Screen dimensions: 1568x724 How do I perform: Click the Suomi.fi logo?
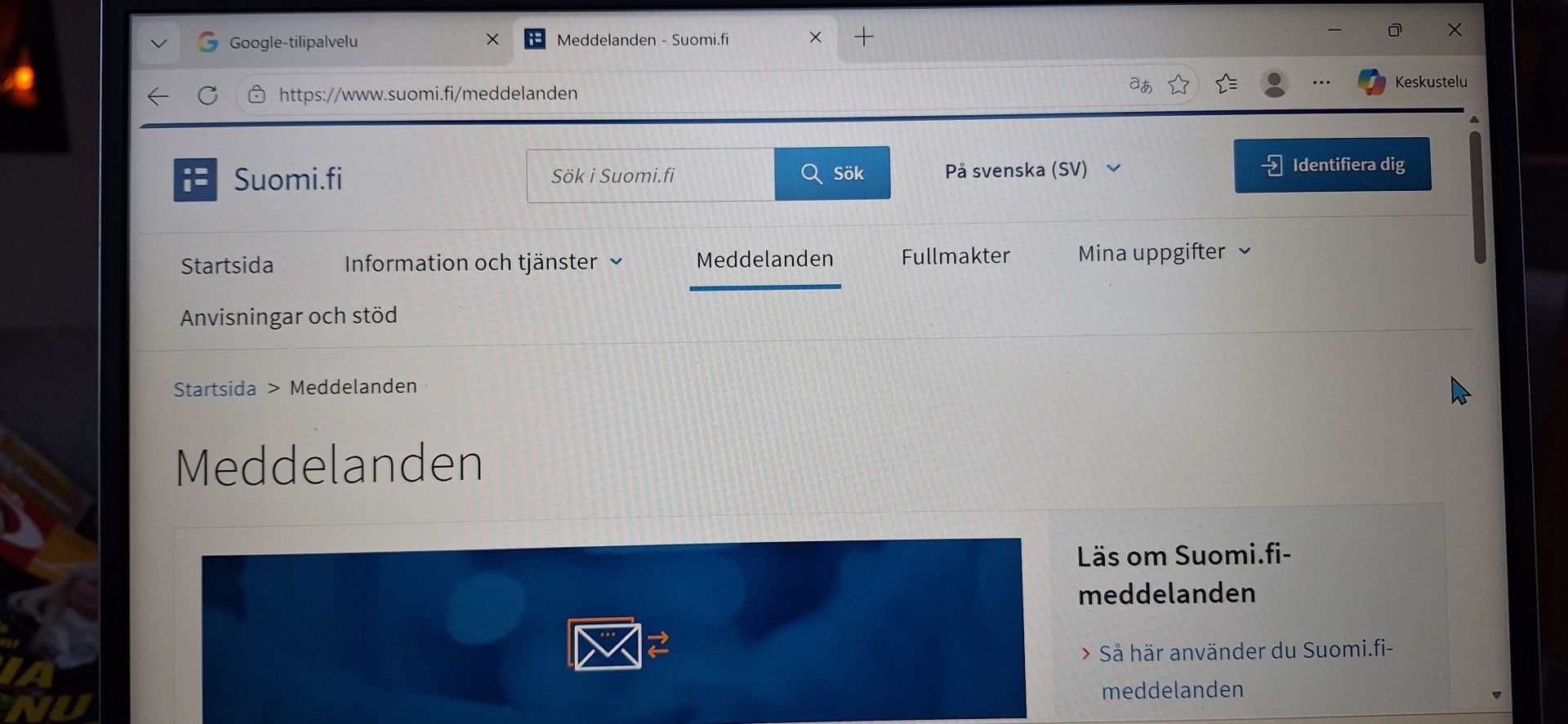pos(258,179)
